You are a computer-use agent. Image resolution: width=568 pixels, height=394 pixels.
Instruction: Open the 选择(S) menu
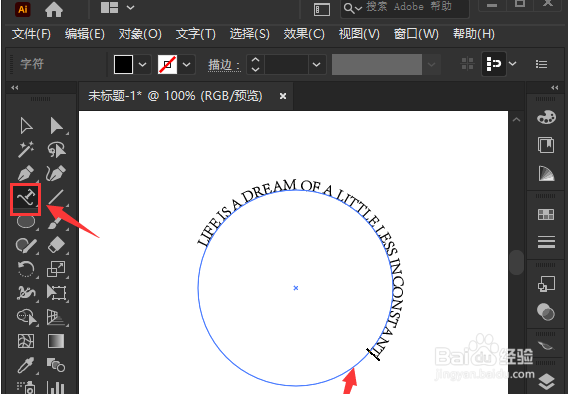point(250,34)
